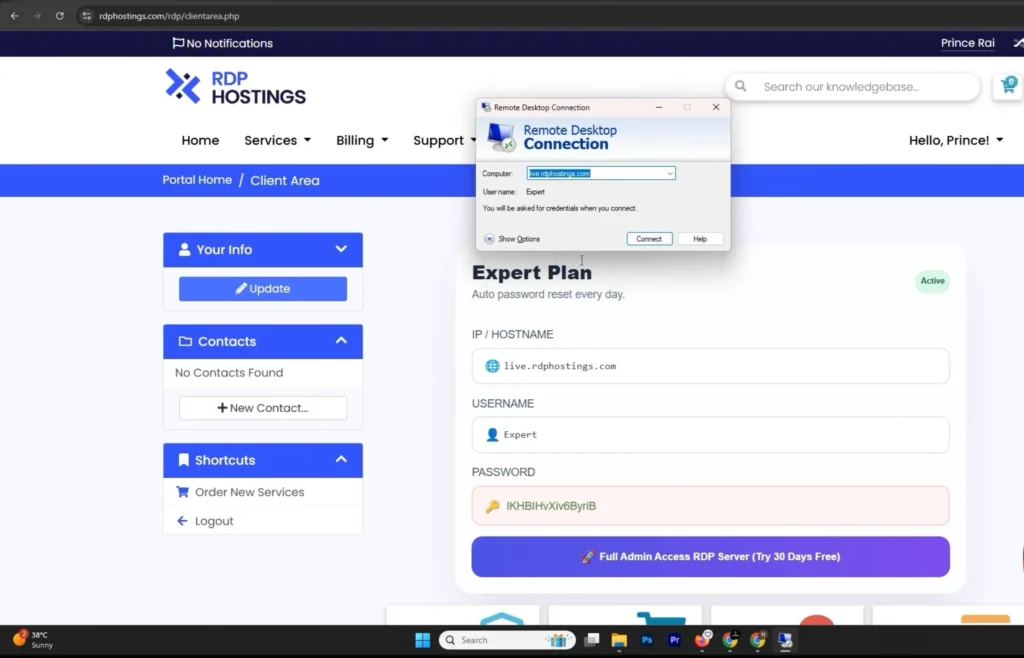1024x658 pixels.
Task: Click the Expert Plan heading
Action: coord(532,272)
